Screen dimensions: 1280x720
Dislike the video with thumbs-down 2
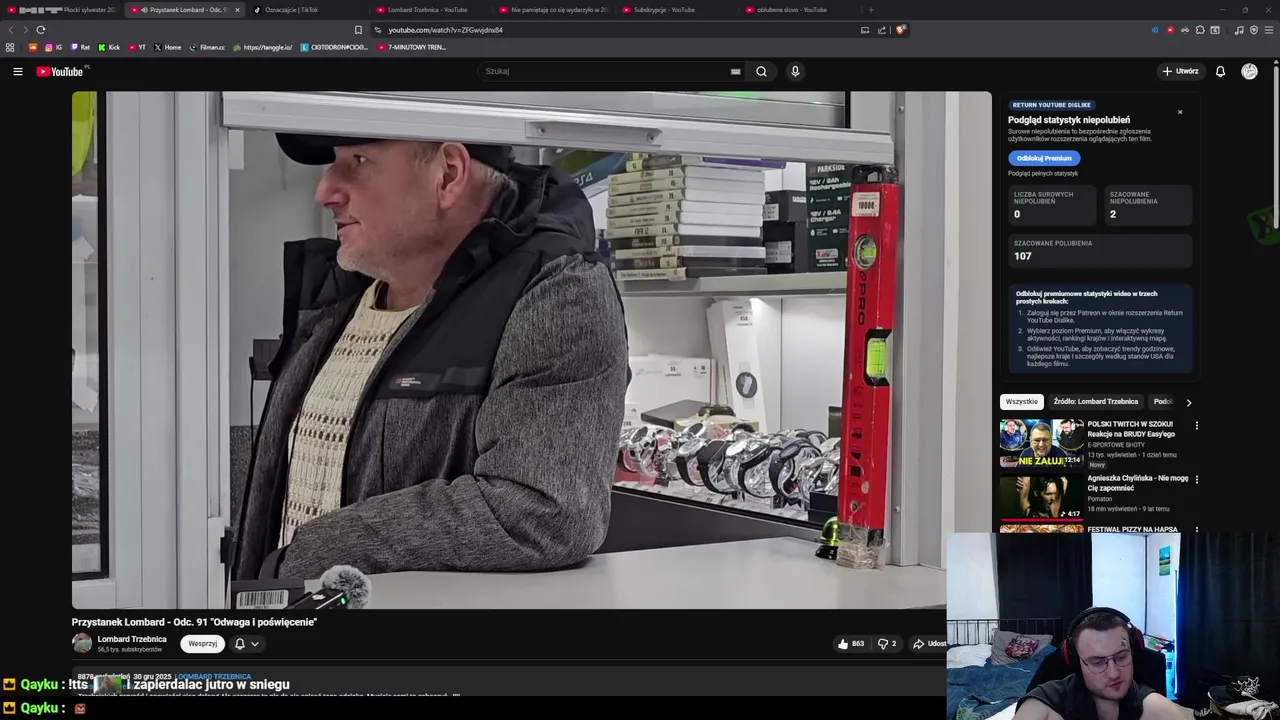(887, 644)
